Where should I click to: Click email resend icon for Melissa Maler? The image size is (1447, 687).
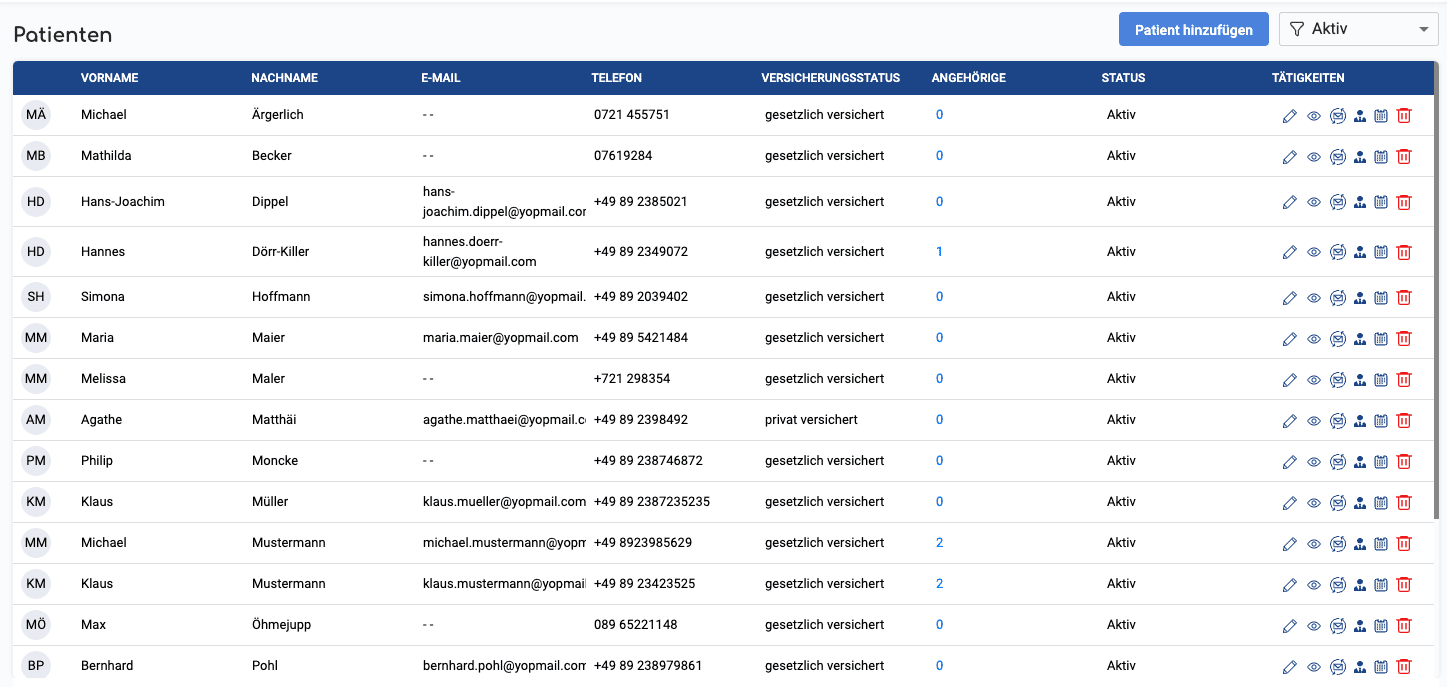click(x=1338, y=380)
